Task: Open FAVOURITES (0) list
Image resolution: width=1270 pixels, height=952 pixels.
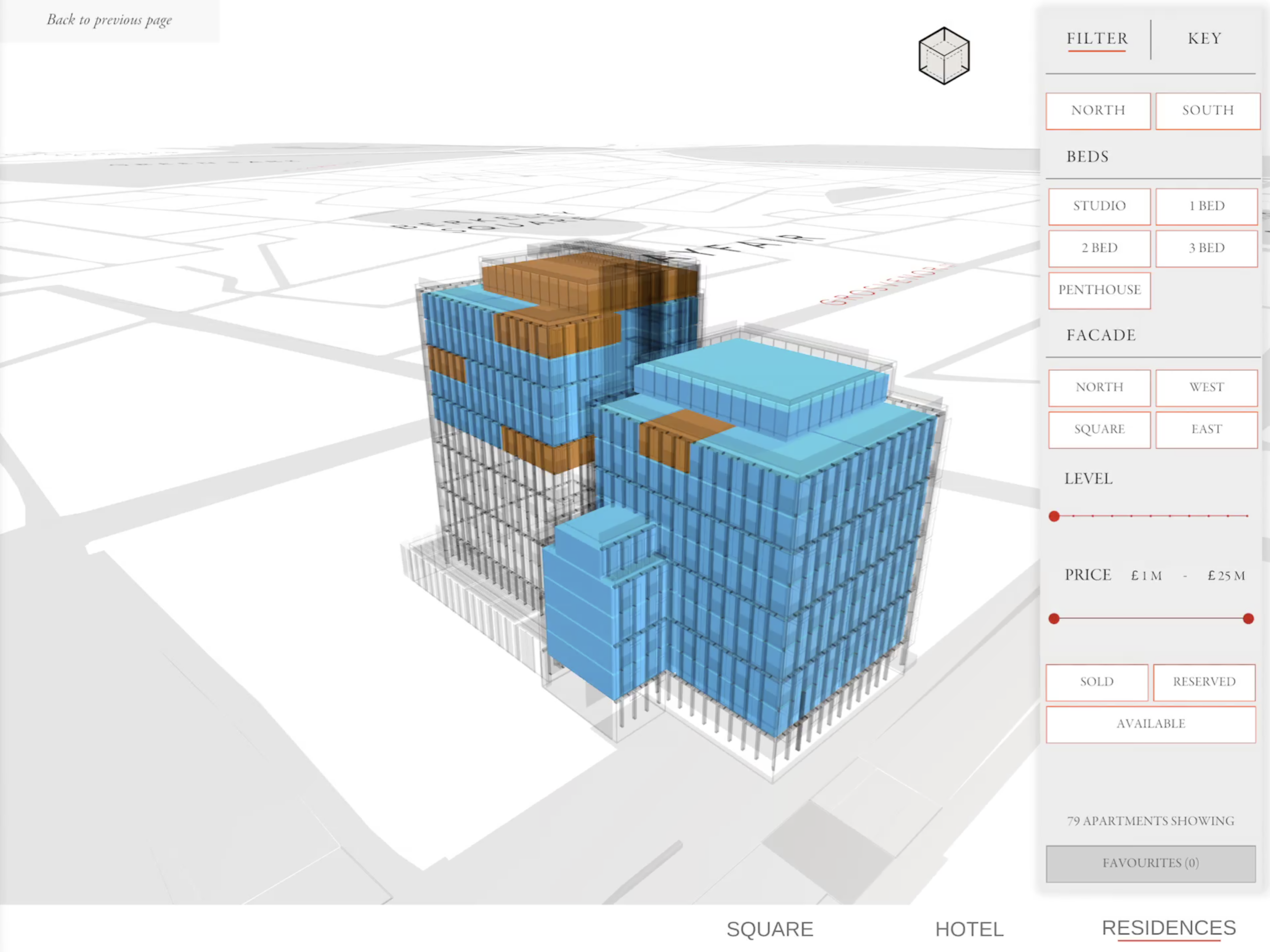Action: [x=1151, y=864]
